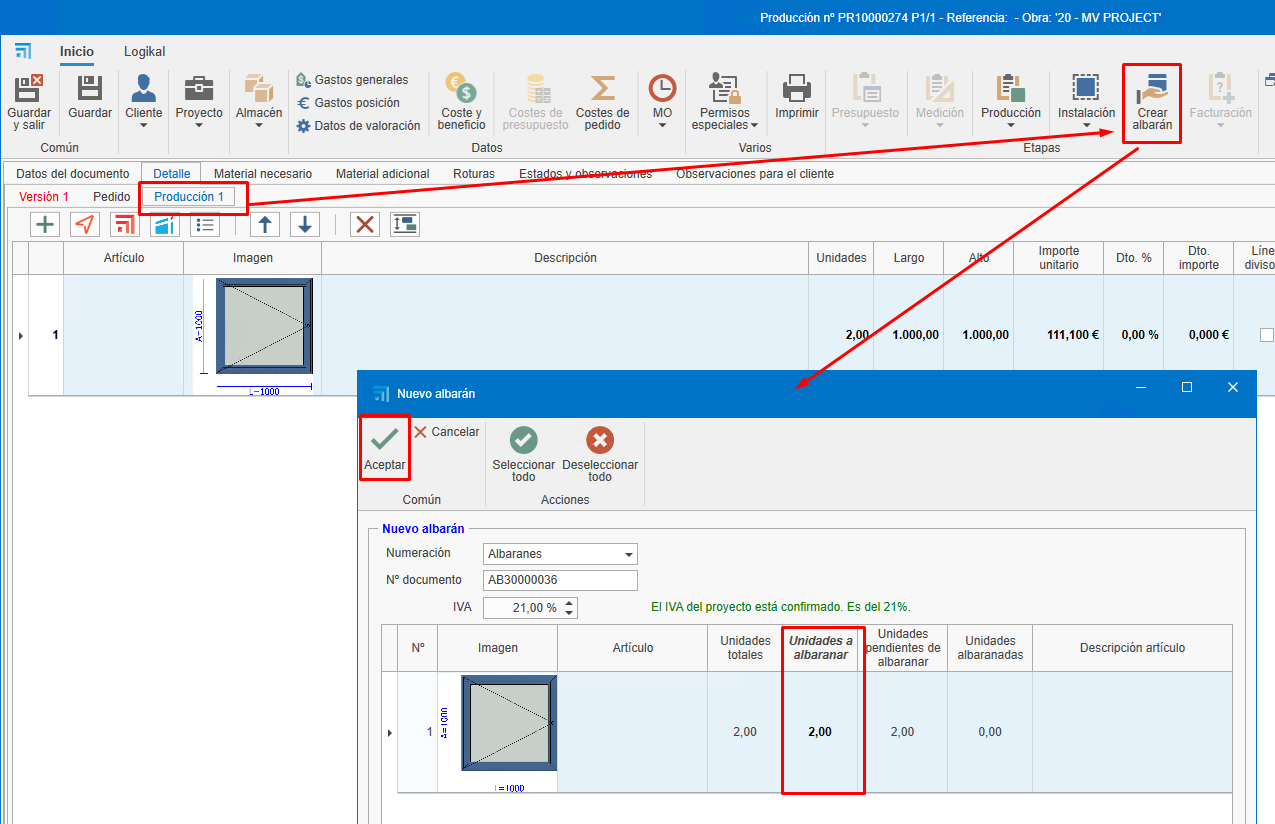Click the Unidades albaranadas cell 0,00
The width and height of the screenshot is (1275, 824).
pyautogui.click(x=990, y=732)
